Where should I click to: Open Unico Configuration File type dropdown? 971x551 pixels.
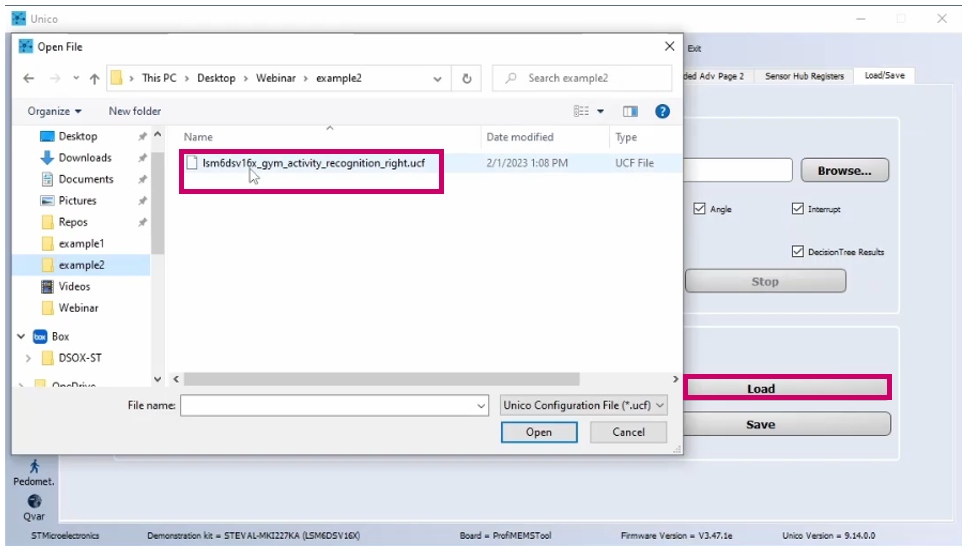pyautogui.click(x=583, y=406)
